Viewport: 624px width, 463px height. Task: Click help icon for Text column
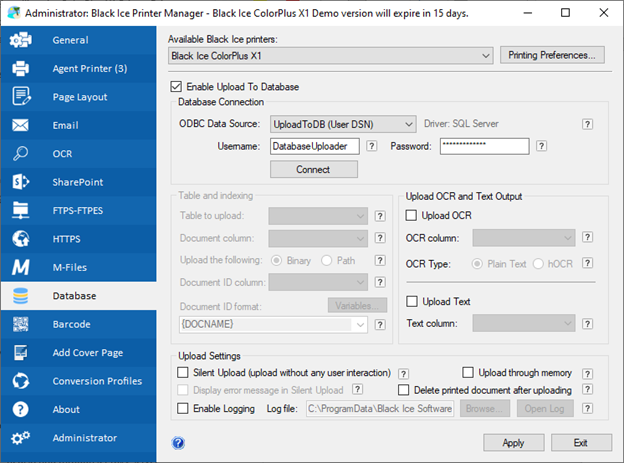pyautogui.click(x=587, y=324)
